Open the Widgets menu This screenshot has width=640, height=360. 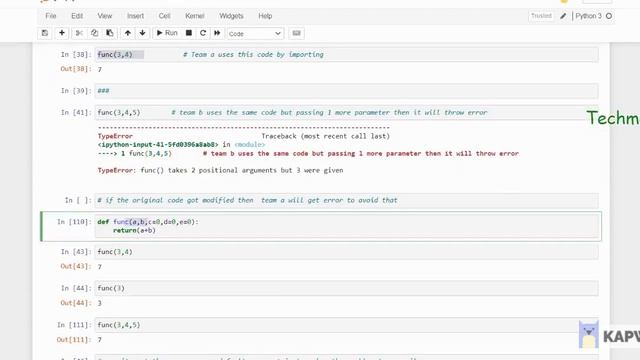(x=231, y=16)
